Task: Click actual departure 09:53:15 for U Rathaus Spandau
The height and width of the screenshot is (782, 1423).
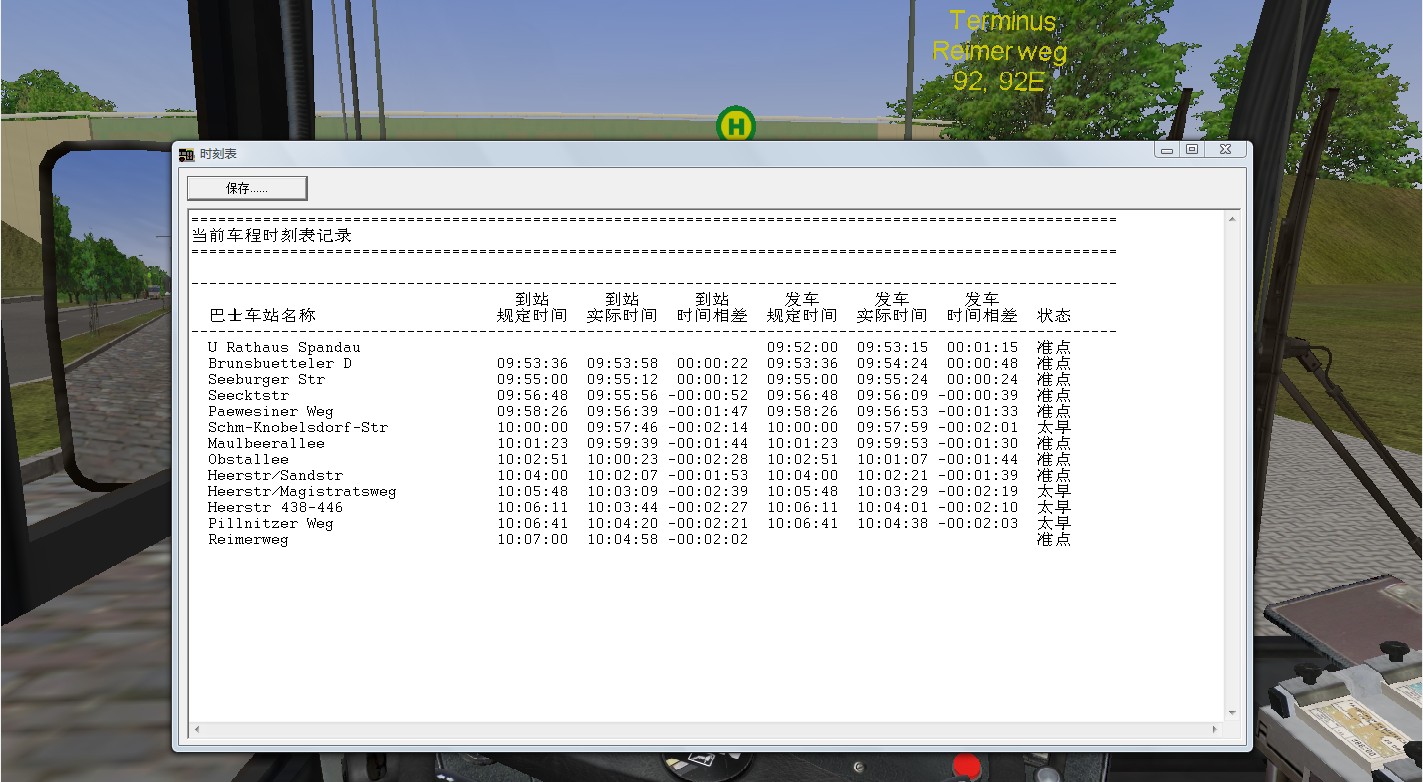Action: coord(892,347)
